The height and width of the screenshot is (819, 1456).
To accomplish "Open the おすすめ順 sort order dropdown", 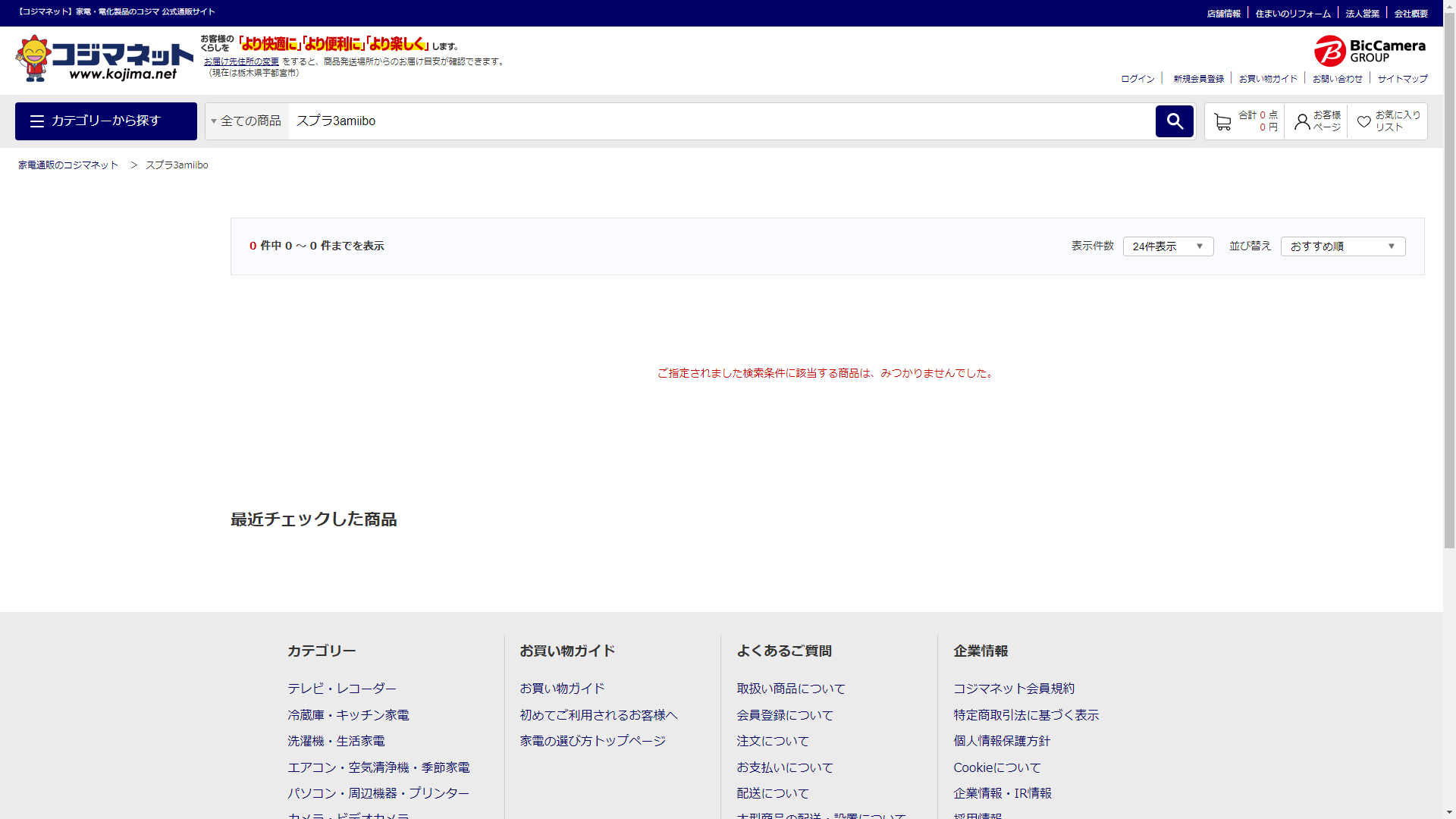I will tap(1342, 246).
